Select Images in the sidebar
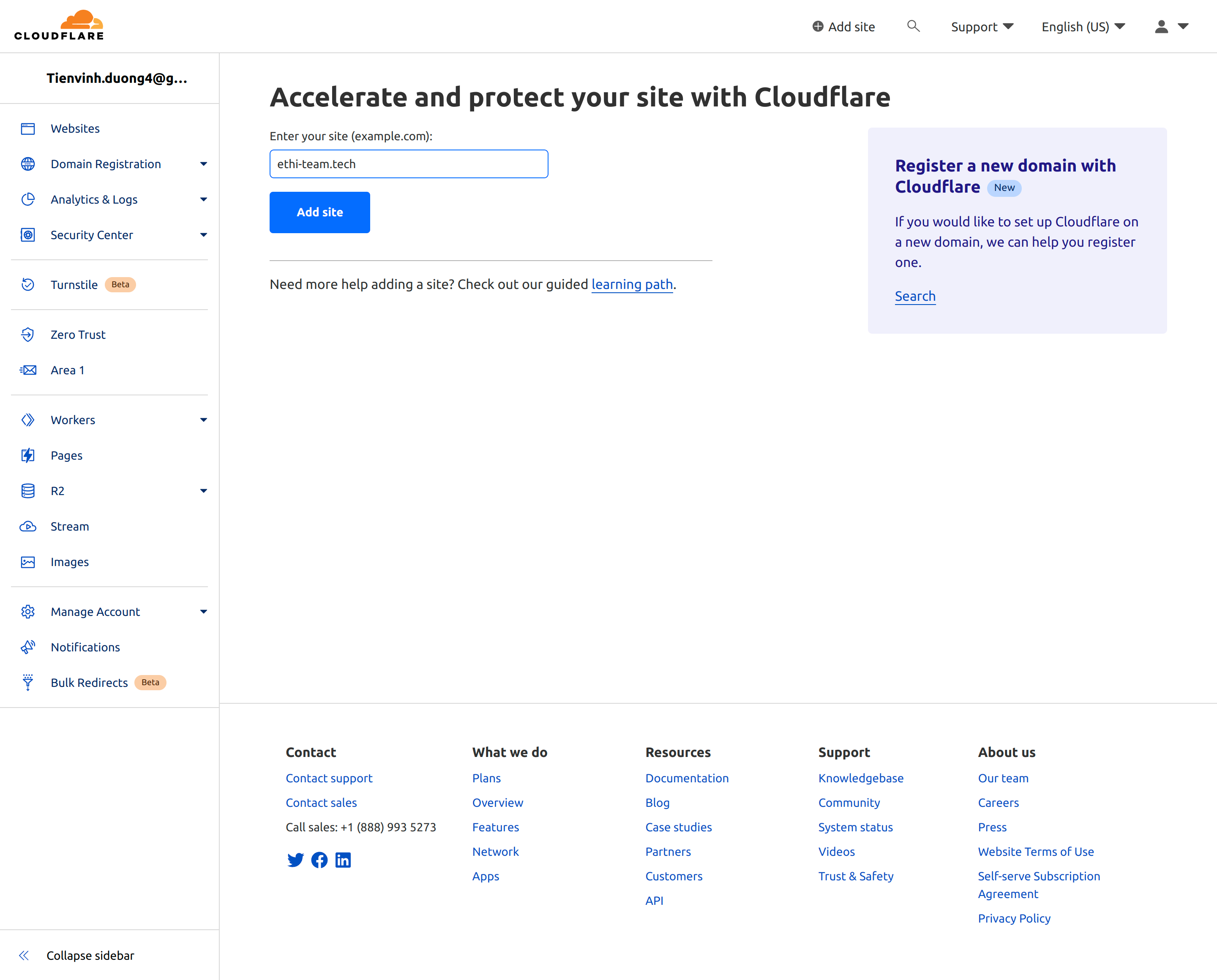 click(69, 562)
